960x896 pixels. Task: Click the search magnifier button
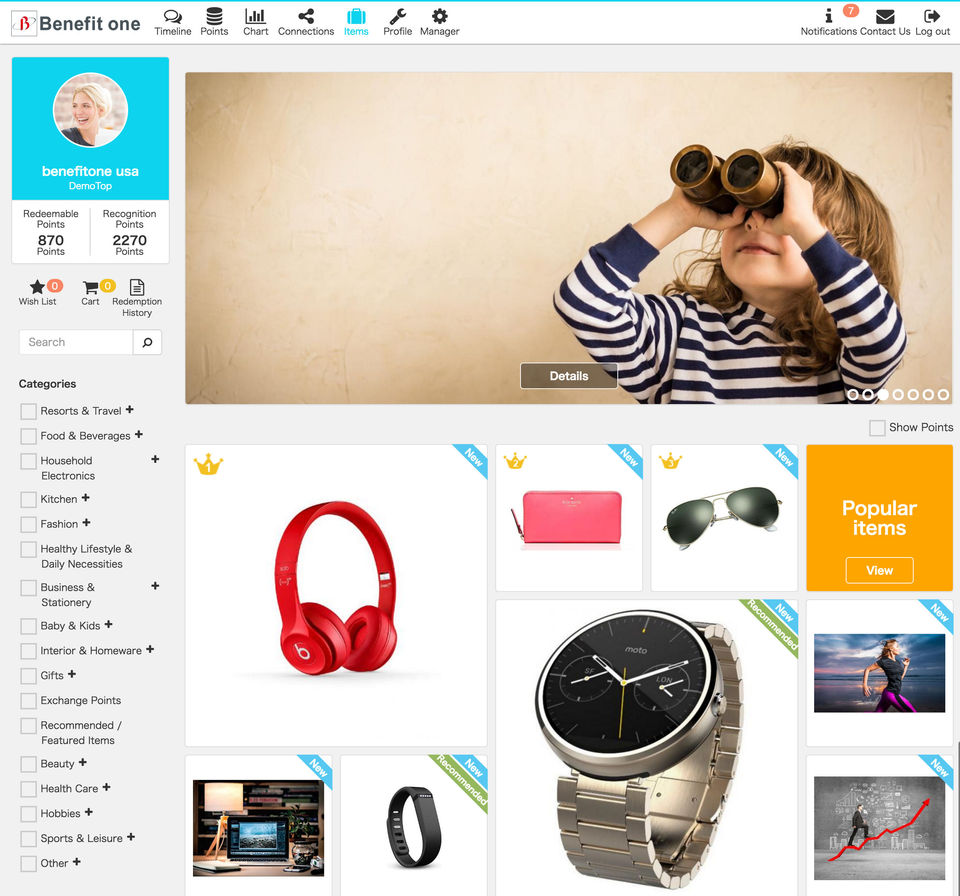coord(148,342)
